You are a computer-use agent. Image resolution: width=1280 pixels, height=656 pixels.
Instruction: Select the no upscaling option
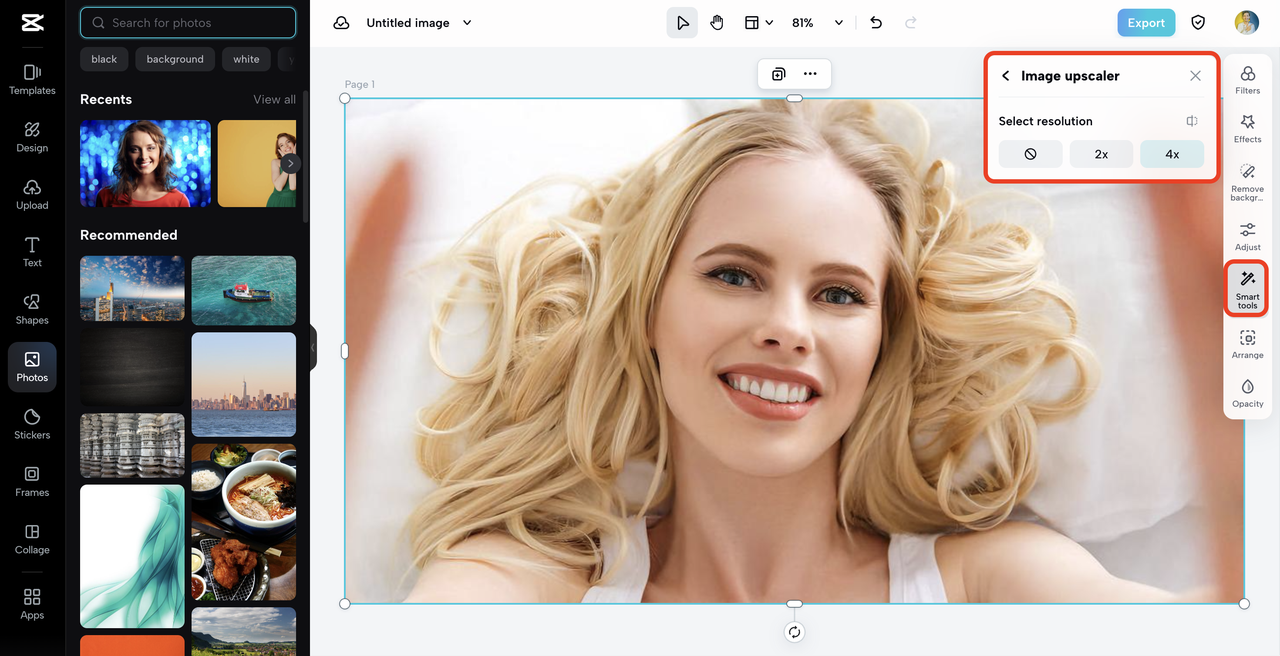[x=1030, y=154]
